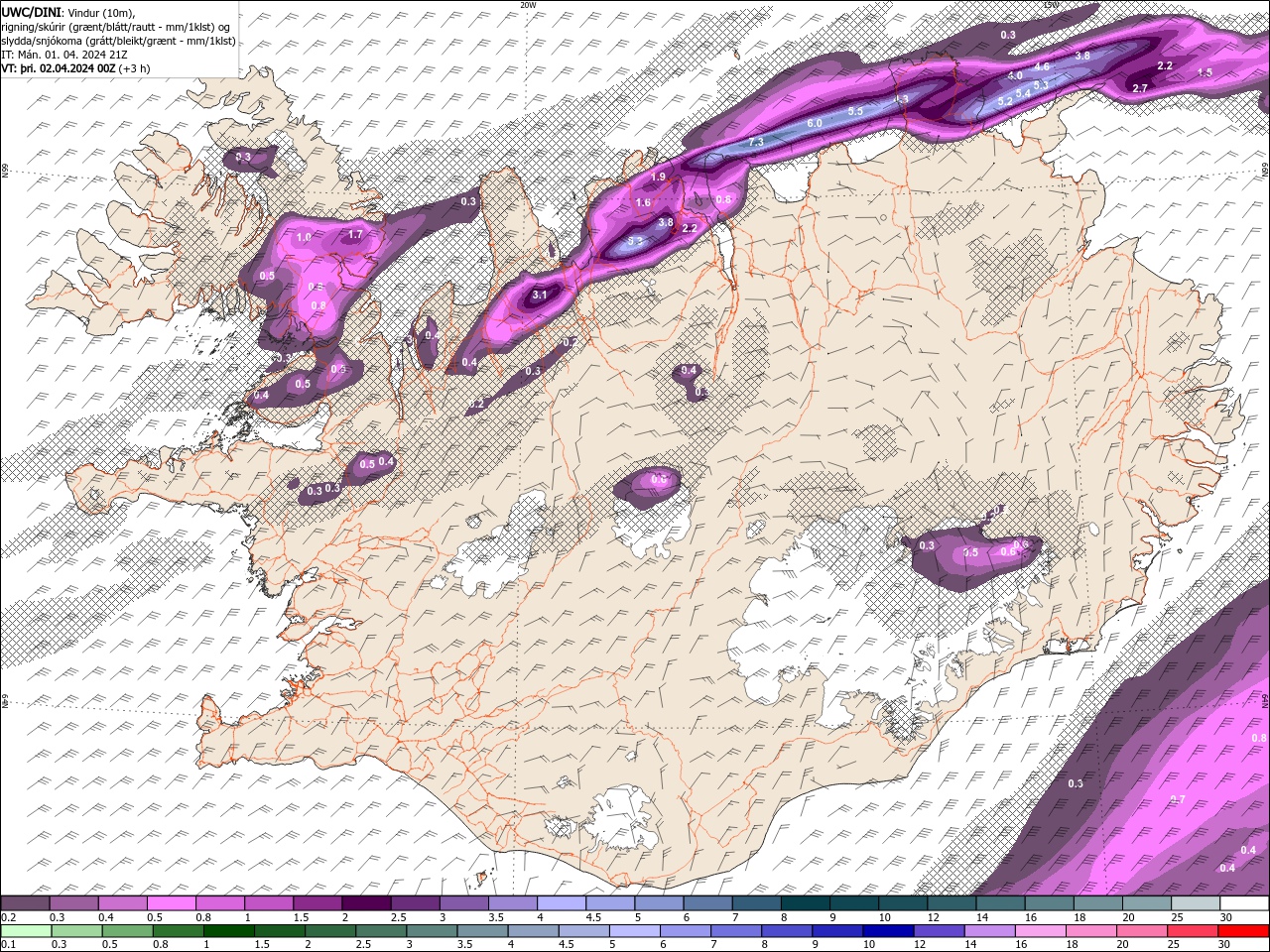Select the 0.7 value in the southeast snow band
Viewport: 1270px width, 952px height.
1179,799
